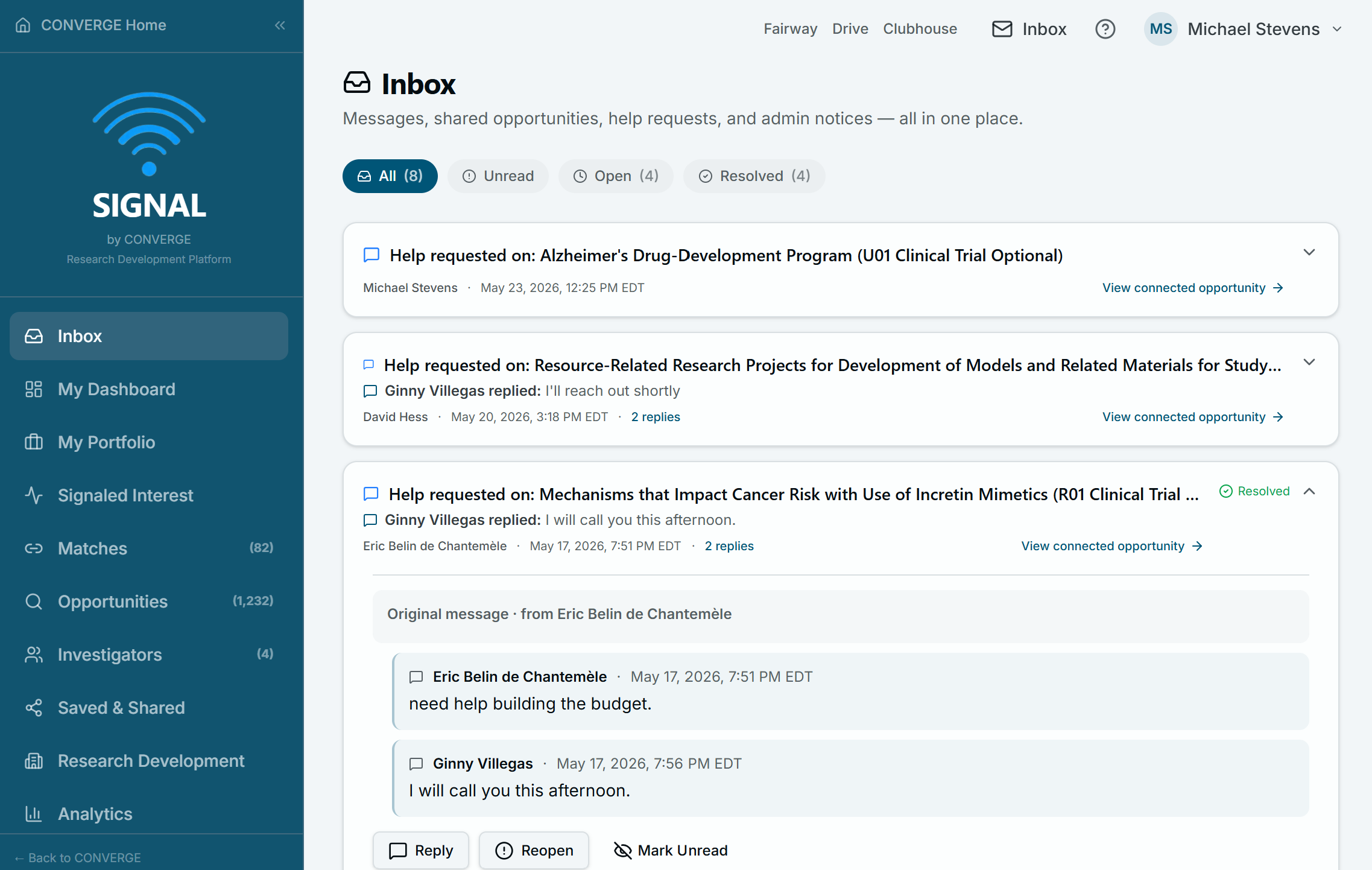Viewport: 1372px width, 870px height.
Task: Click the Analytics bar chart icon
Action: click(34, 814)
